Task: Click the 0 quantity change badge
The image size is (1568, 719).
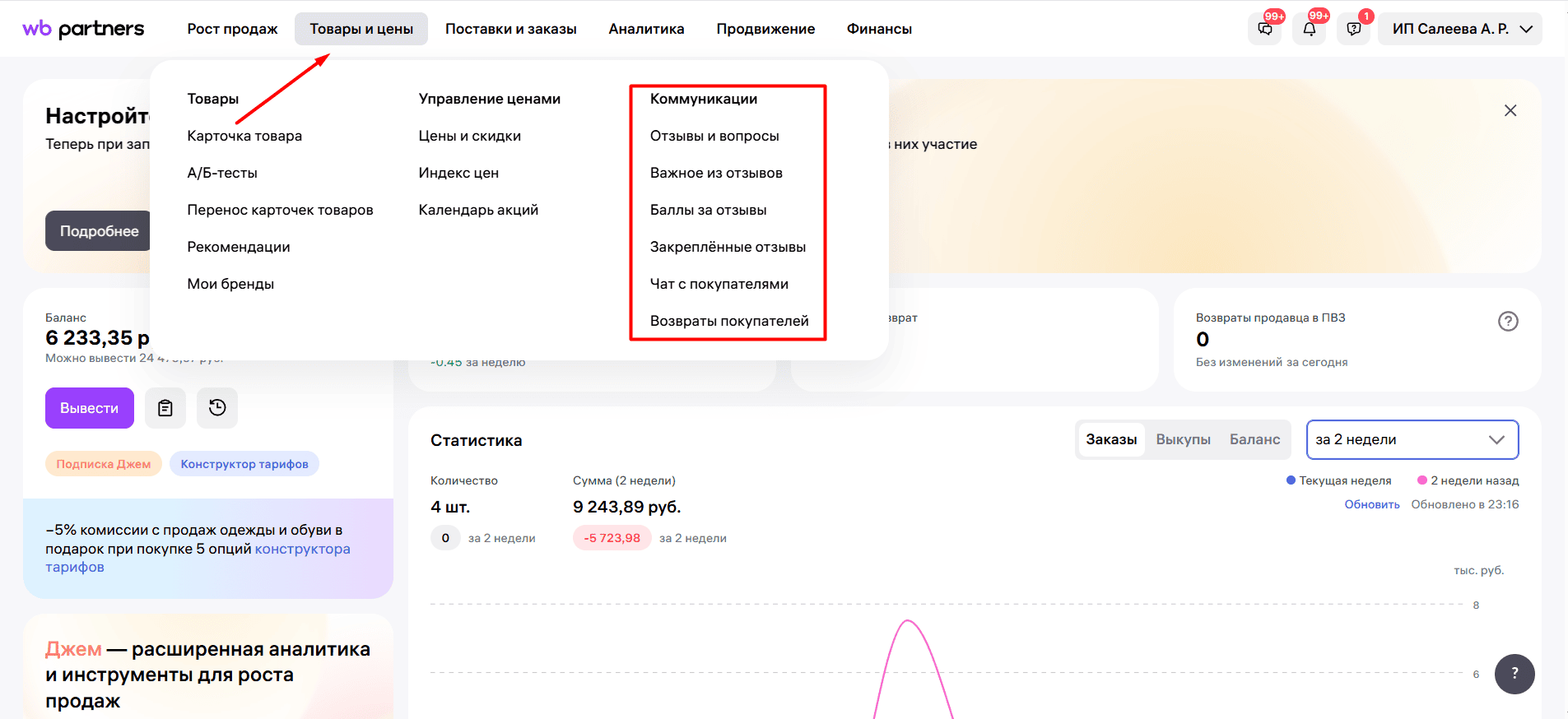Action: pos(445,538)
